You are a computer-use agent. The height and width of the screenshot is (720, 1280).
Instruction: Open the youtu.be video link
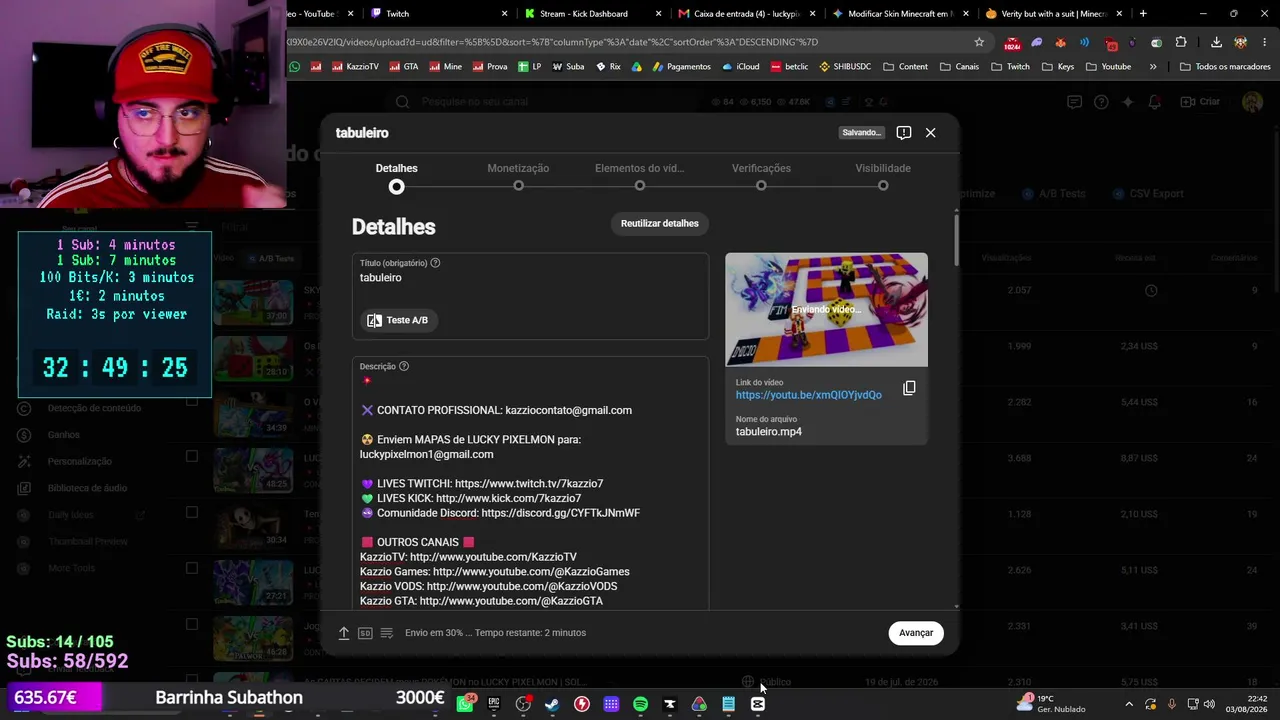809,395
